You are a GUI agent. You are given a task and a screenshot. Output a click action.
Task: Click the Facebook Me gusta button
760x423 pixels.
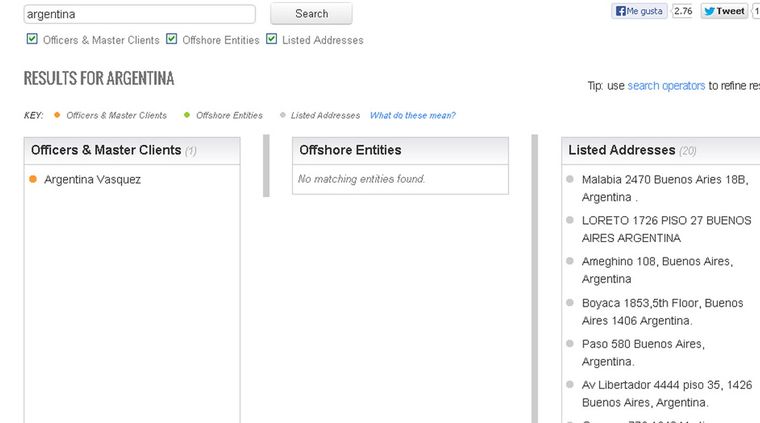639,11
